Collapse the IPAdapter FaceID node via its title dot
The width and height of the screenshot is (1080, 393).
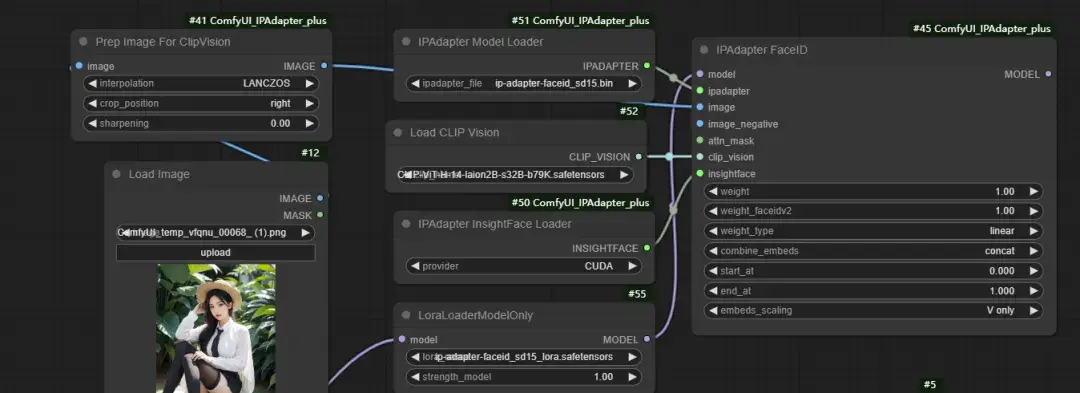tap(704, 50)
